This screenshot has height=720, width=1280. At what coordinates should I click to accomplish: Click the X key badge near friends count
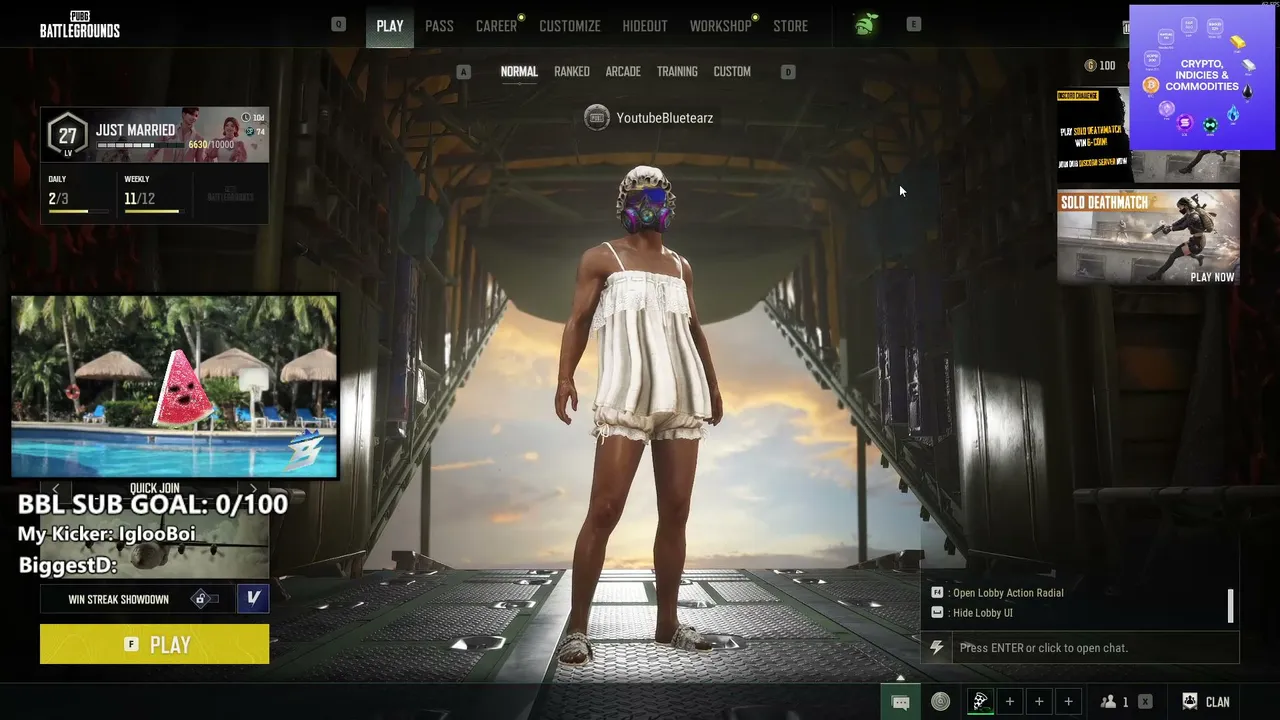point(1145,702)
